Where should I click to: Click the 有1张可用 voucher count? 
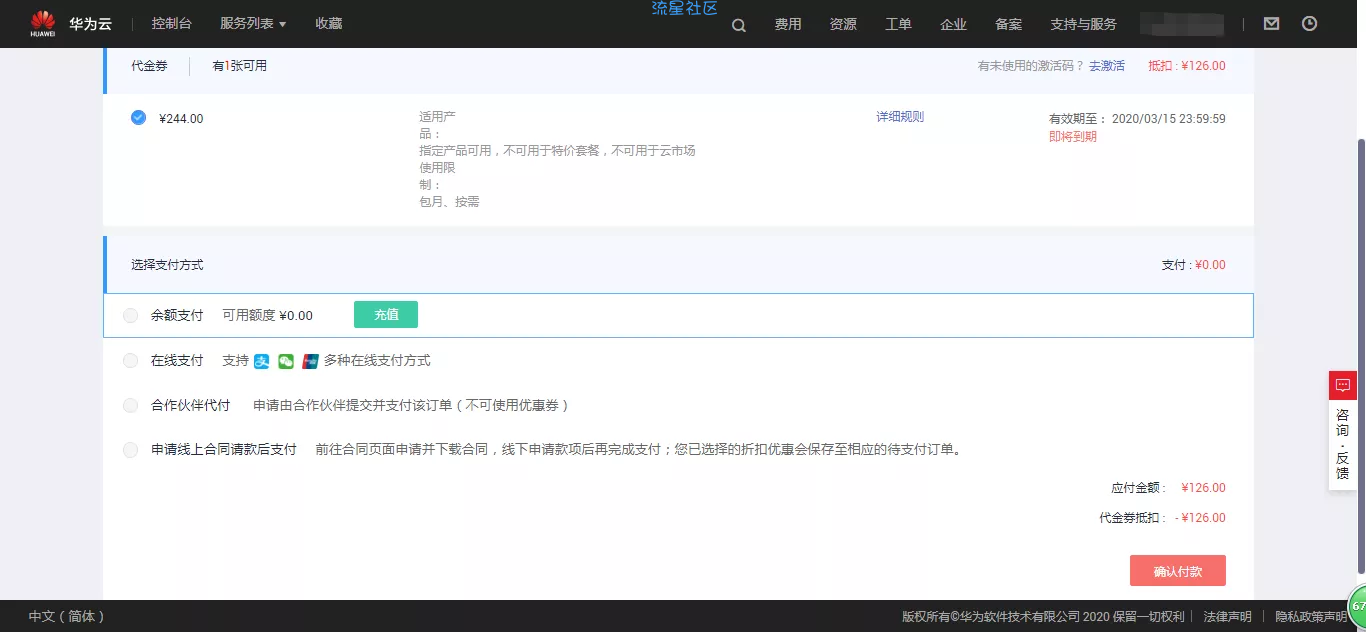239,66
